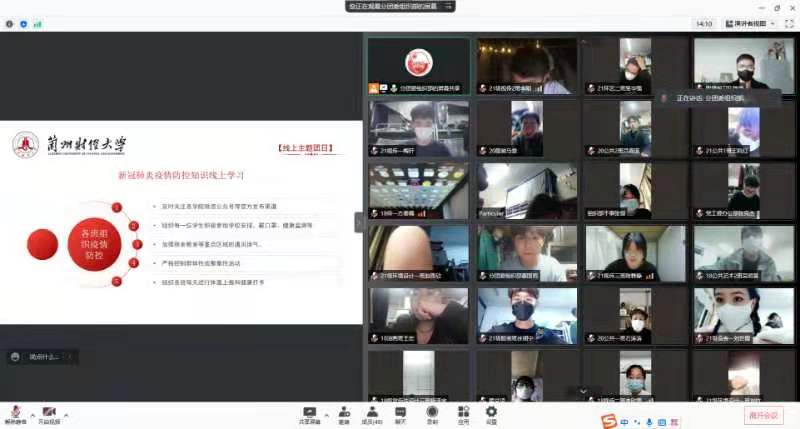
Task: Turn on the camera (开启视频)
Action: (49, 412)
